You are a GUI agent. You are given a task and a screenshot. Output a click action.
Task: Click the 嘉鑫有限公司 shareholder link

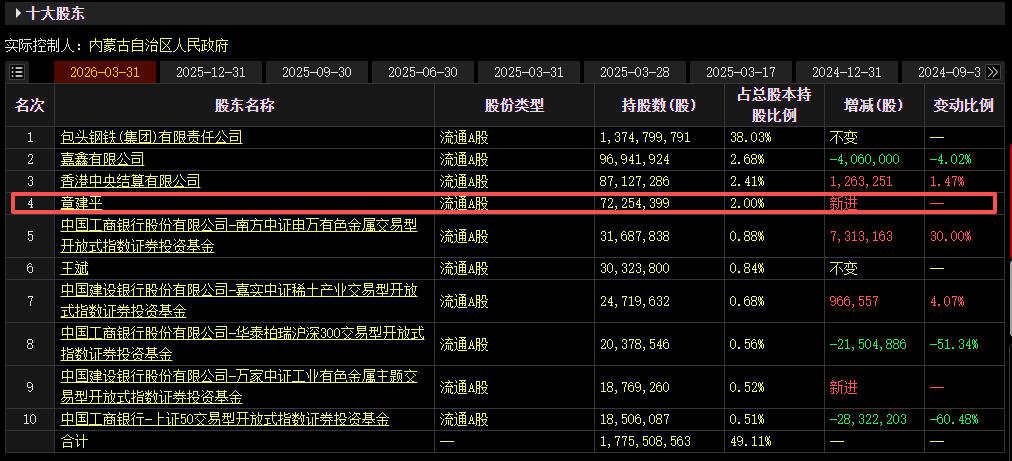tap(102, 159)
